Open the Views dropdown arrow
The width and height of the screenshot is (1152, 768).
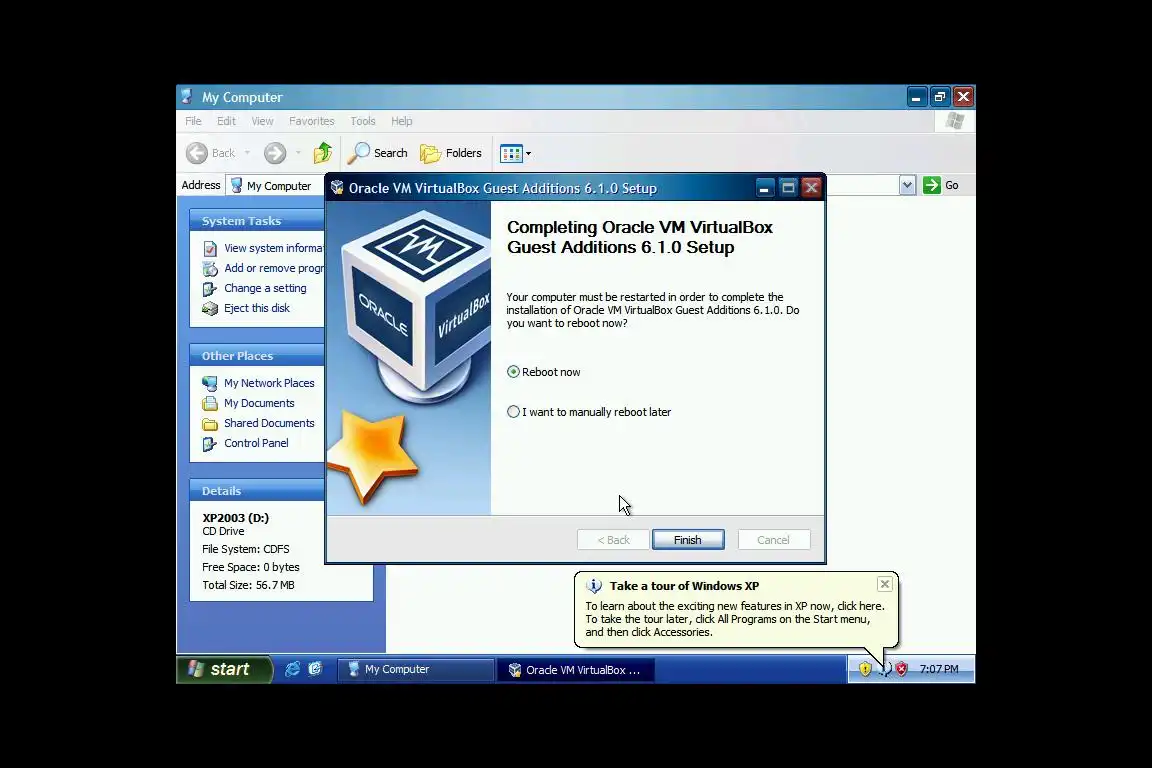coord(528,154)
